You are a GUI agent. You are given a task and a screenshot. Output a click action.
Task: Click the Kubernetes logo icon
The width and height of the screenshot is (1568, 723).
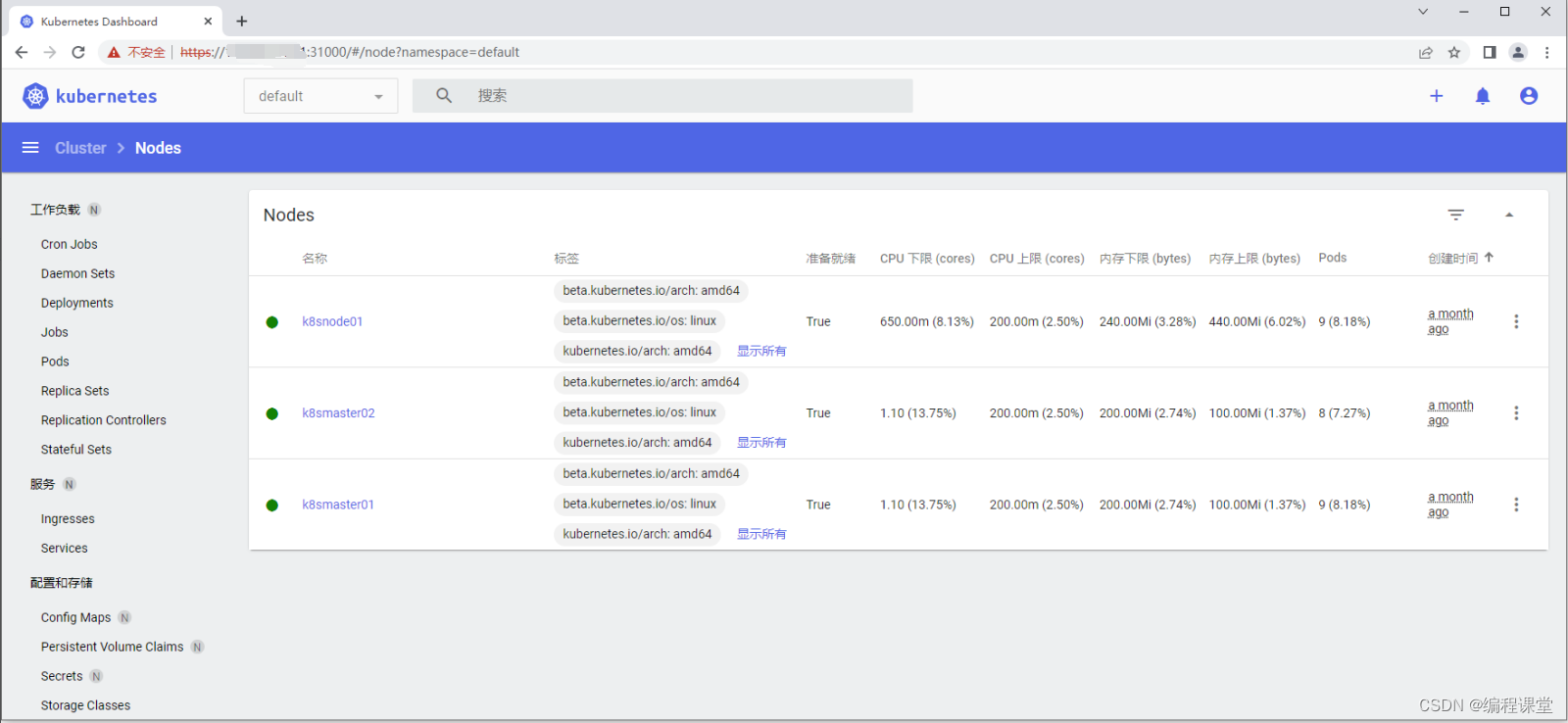[35, 96]
